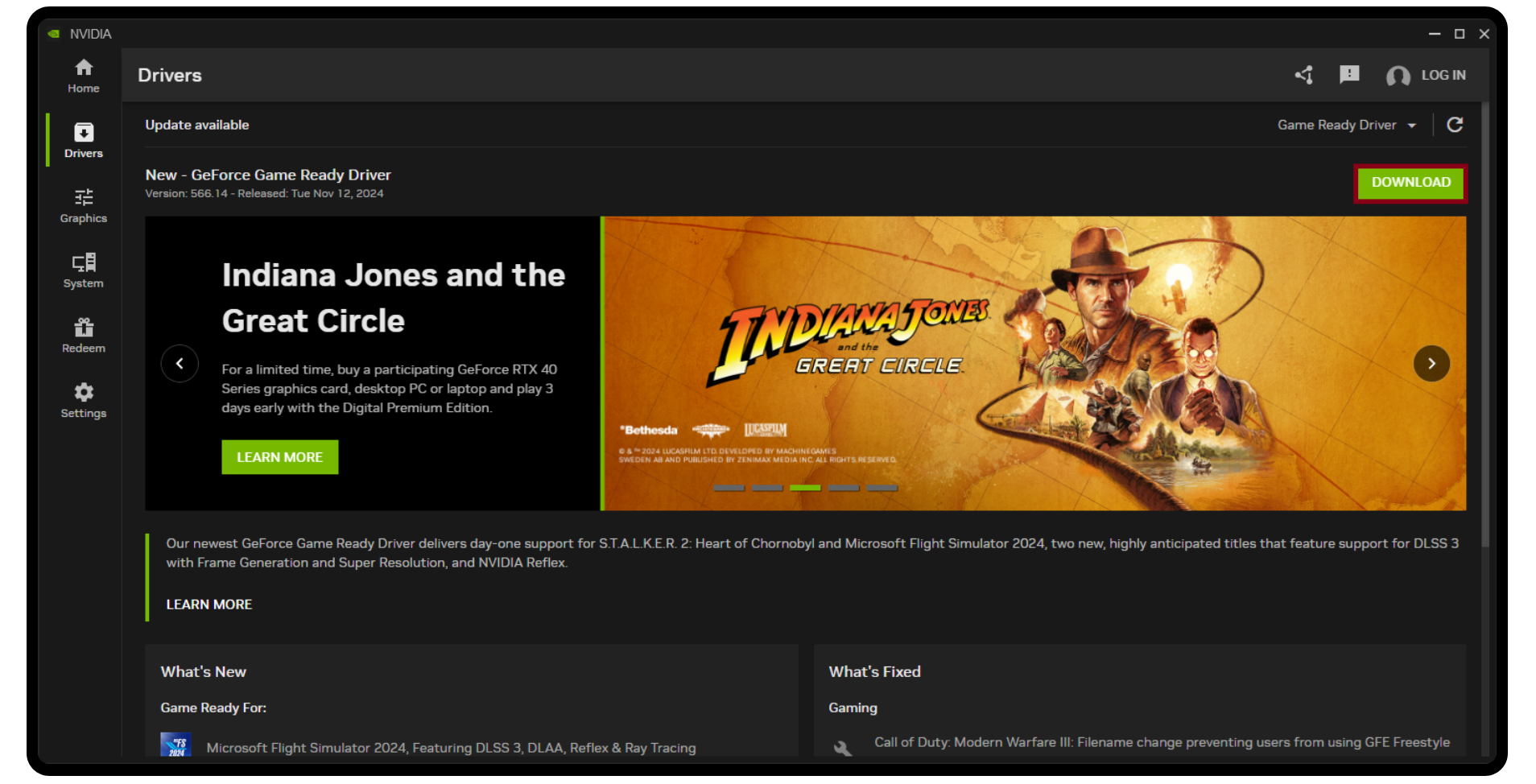
Task: Click the 'What's Fixed' heading
Action: [x=874, y=672]
